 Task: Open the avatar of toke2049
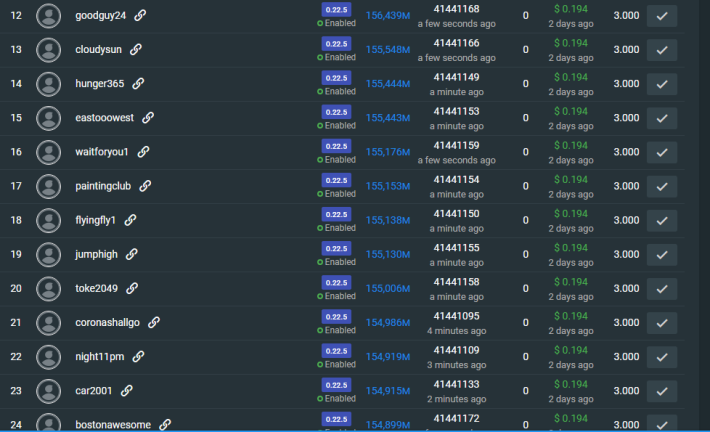tap(48, 288)
